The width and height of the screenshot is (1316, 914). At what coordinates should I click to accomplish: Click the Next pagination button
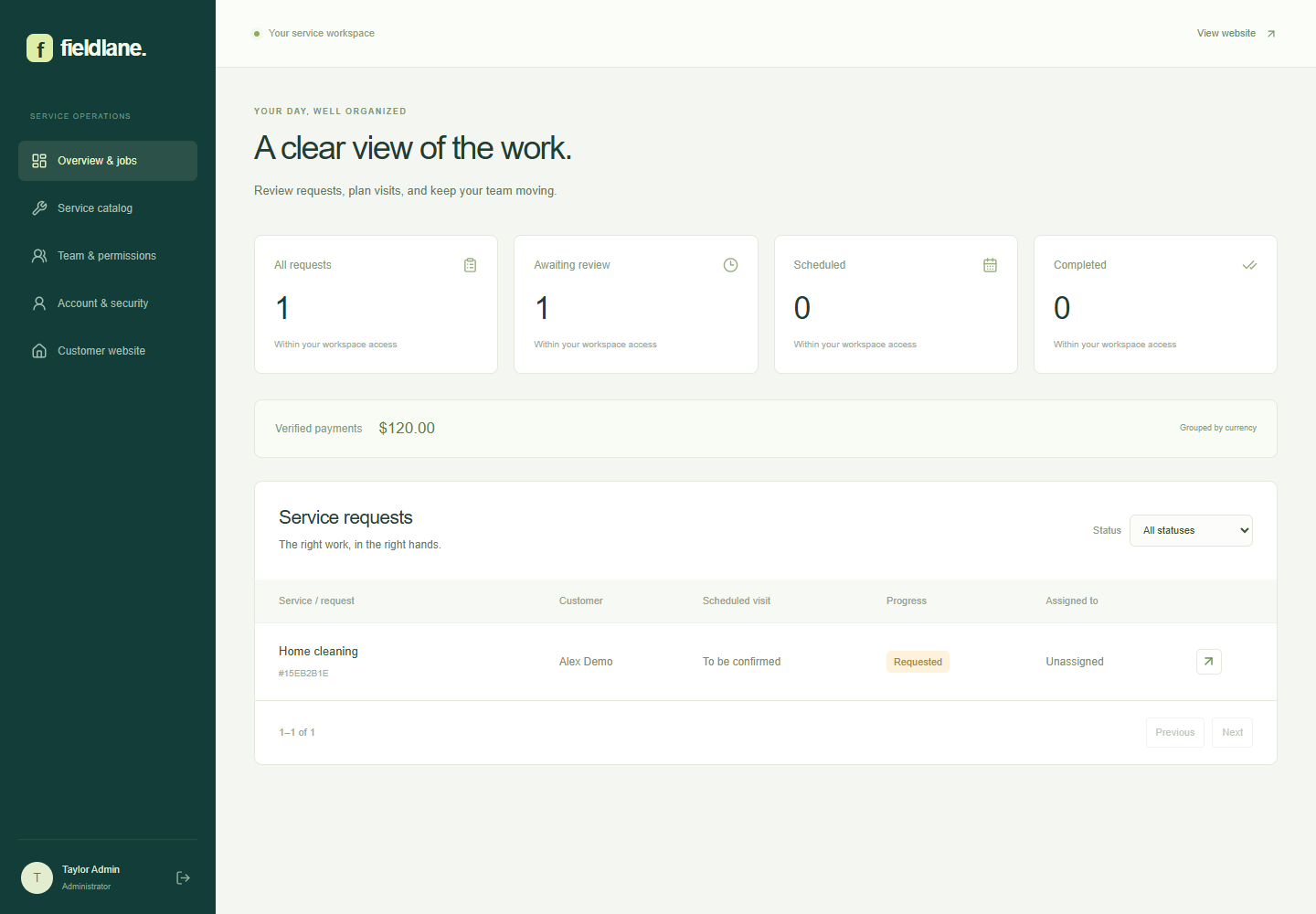click(1232, 732)
